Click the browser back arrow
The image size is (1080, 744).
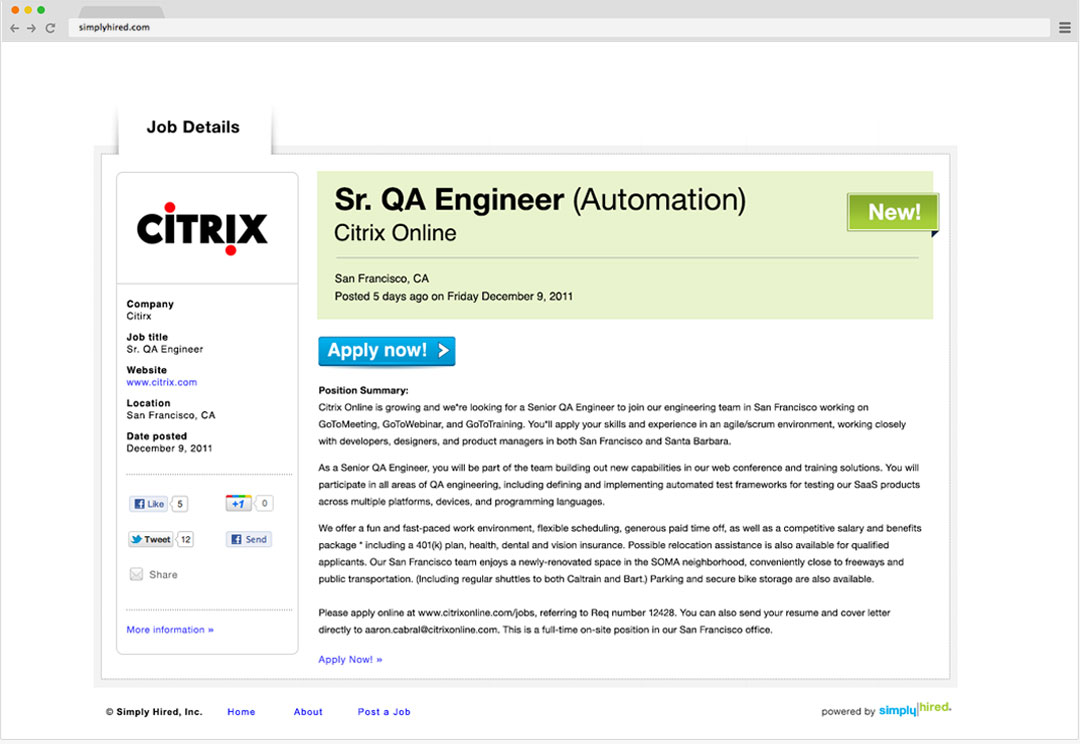(14, 28)
